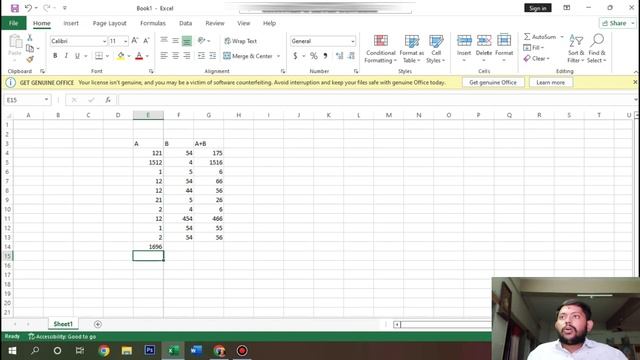Image resolution: width=640 pixels, height=360 pixels.
Task: Open the File tab
Action: tap(13, 23)
